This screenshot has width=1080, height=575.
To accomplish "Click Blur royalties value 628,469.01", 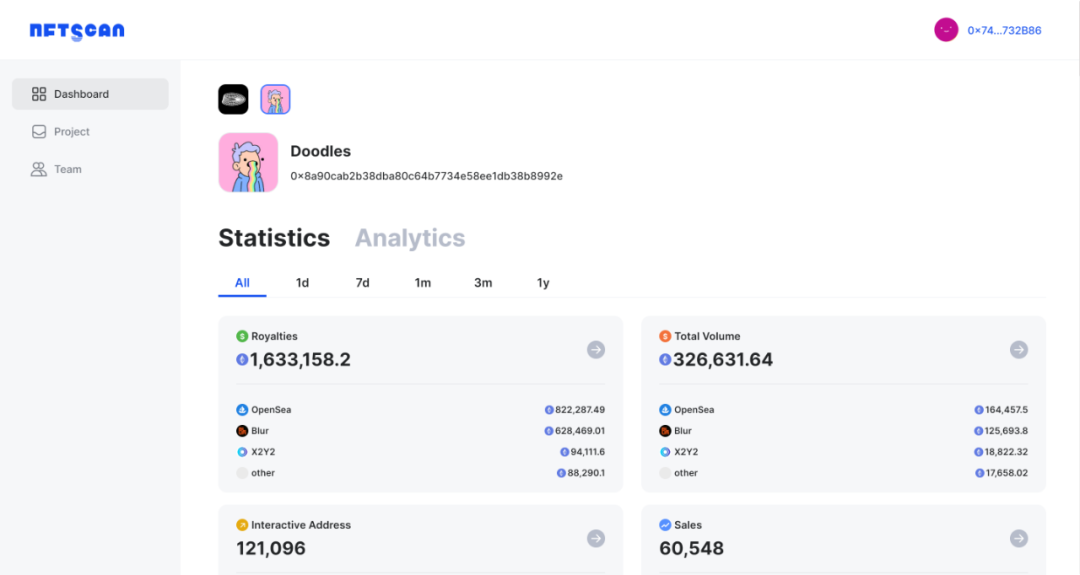I will point(580,431).
